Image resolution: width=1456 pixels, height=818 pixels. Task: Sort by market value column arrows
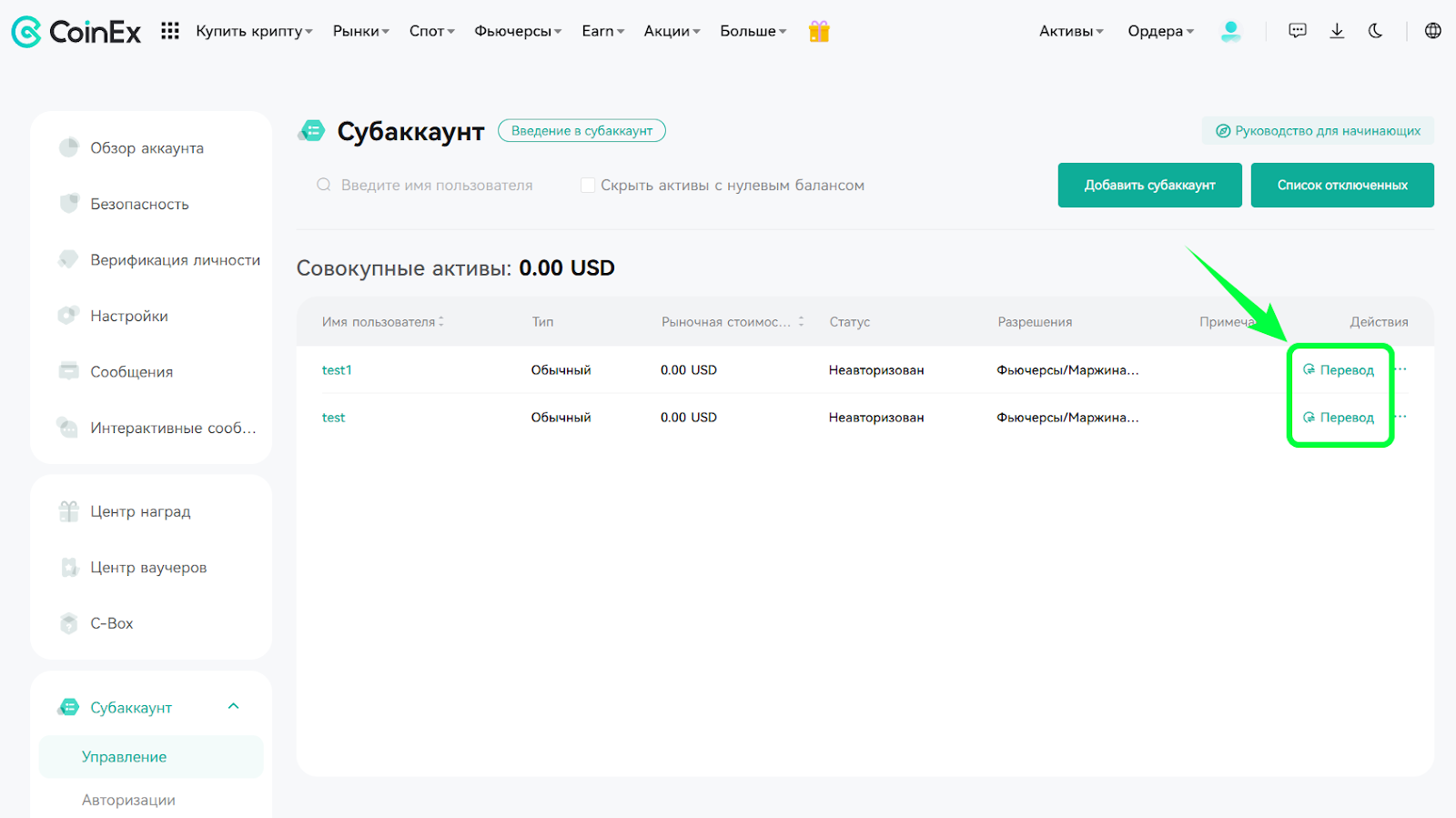(x=802, y=321)
